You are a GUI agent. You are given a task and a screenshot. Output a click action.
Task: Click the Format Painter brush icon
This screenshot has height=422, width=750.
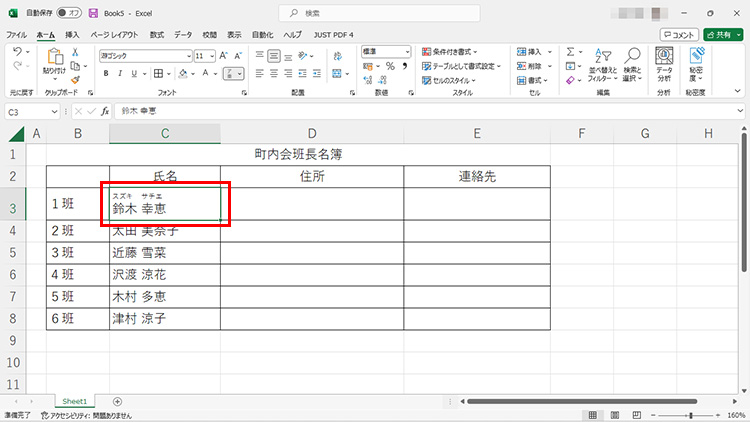coord(75,80)
